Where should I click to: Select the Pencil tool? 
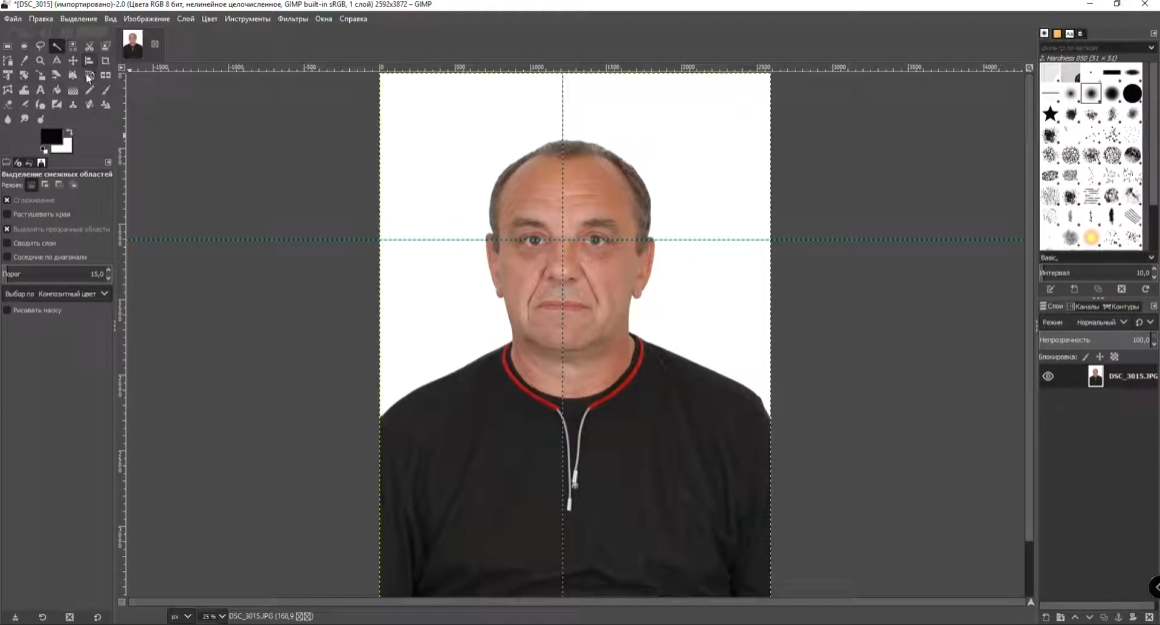tap(89, 89)
